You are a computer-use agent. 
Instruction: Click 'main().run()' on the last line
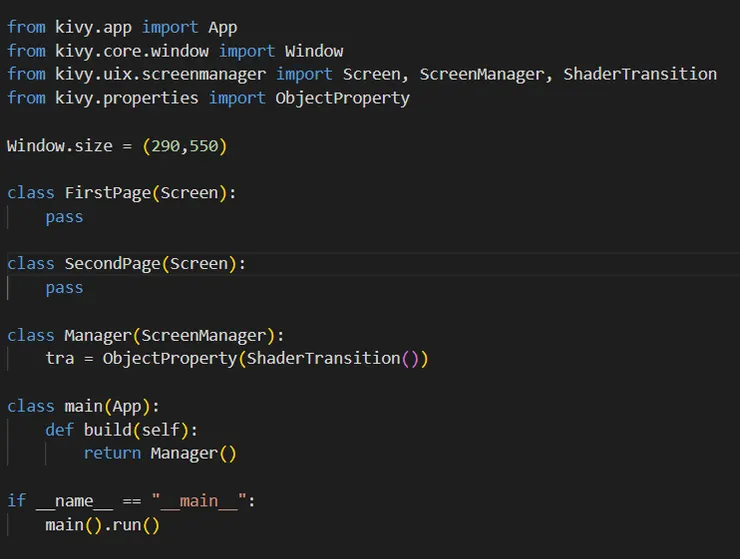point(103,525)
